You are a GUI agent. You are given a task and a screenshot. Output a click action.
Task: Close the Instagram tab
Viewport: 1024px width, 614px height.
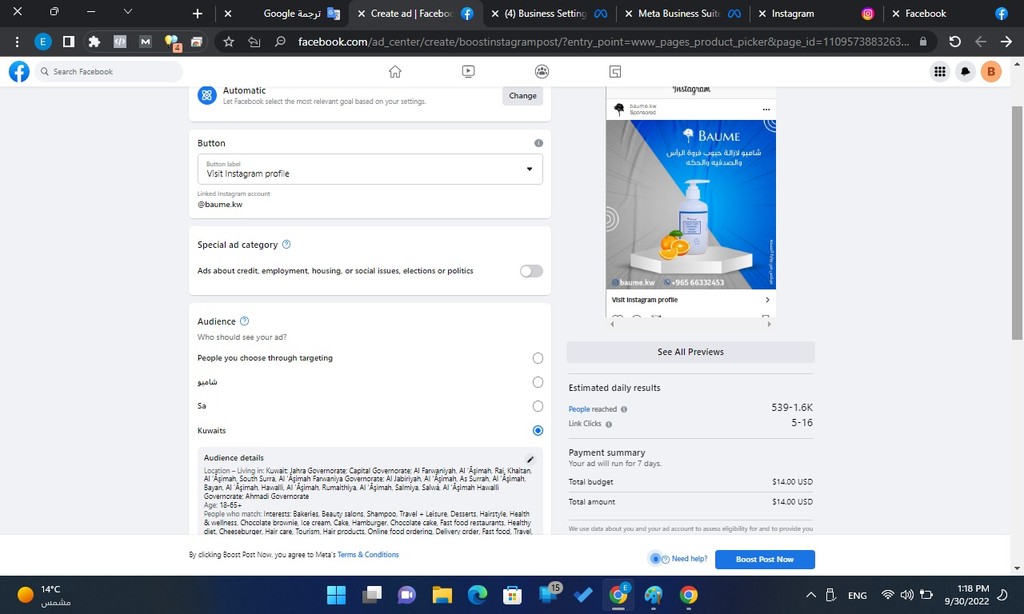pyautogui.click(x=761, y=13)
